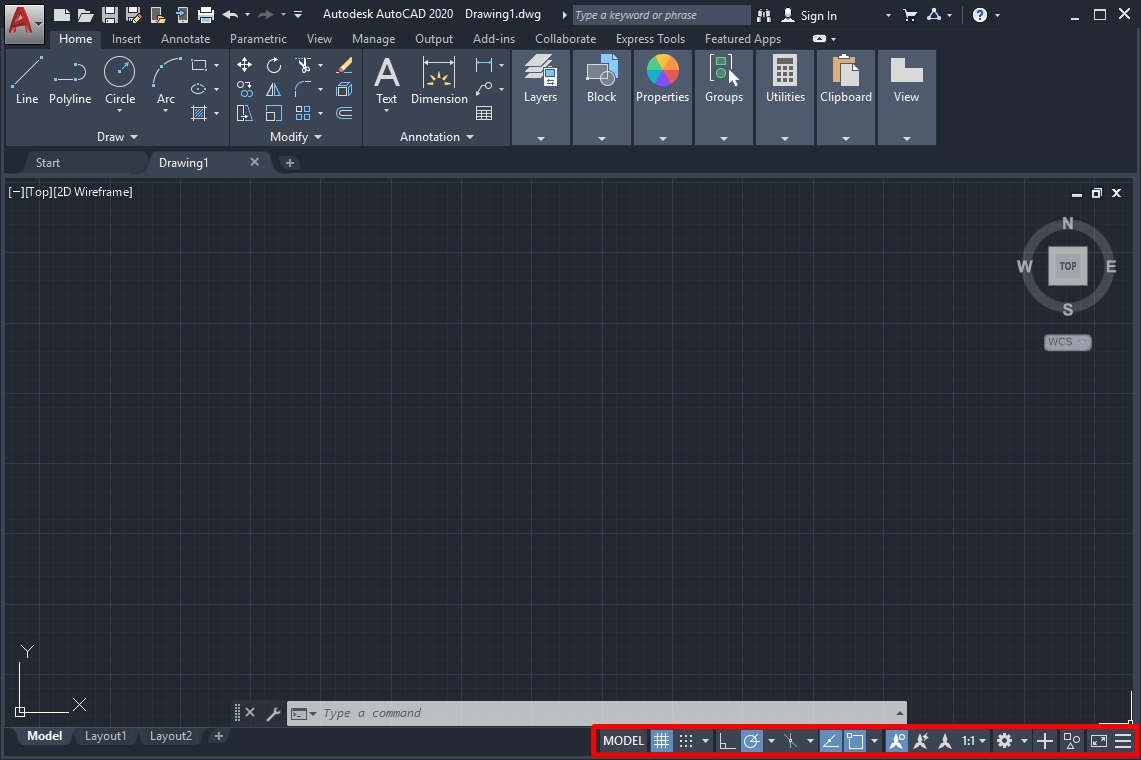Select the Line tool
This screenshot has width=1141, height=760.
pos(26,80)
